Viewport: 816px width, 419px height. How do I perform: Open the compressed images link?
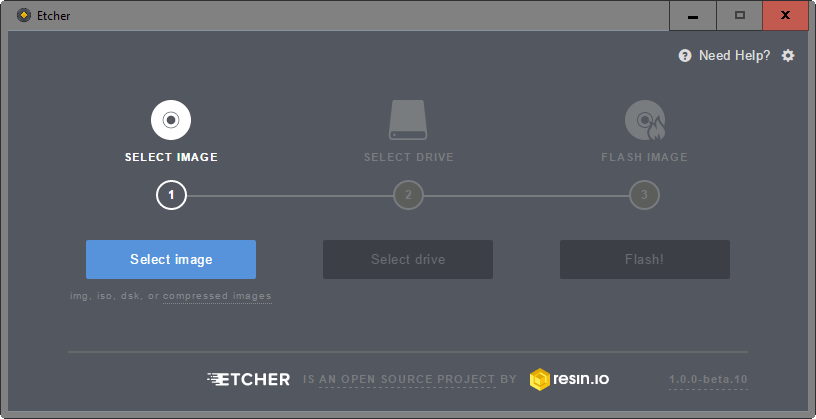click(217, 296)
